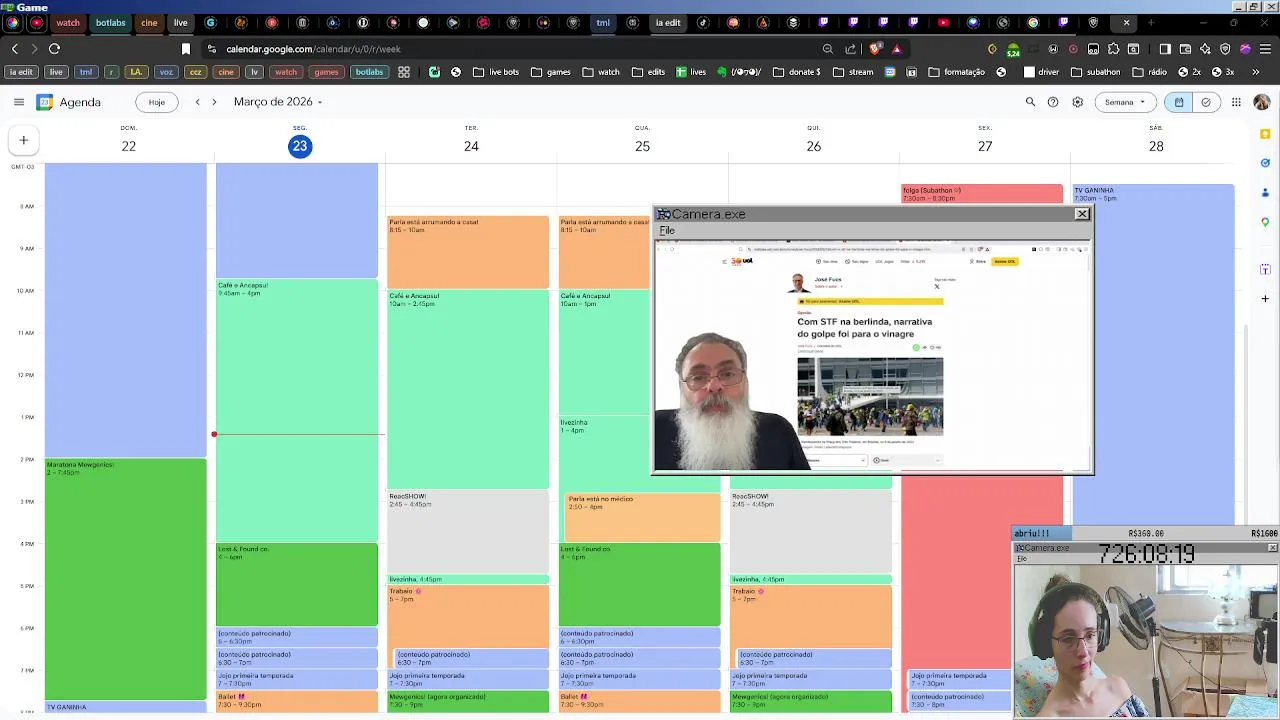Switch to the tasks view toggle
Viewport: 1280px width, 720px height.
pos(1206,102)
